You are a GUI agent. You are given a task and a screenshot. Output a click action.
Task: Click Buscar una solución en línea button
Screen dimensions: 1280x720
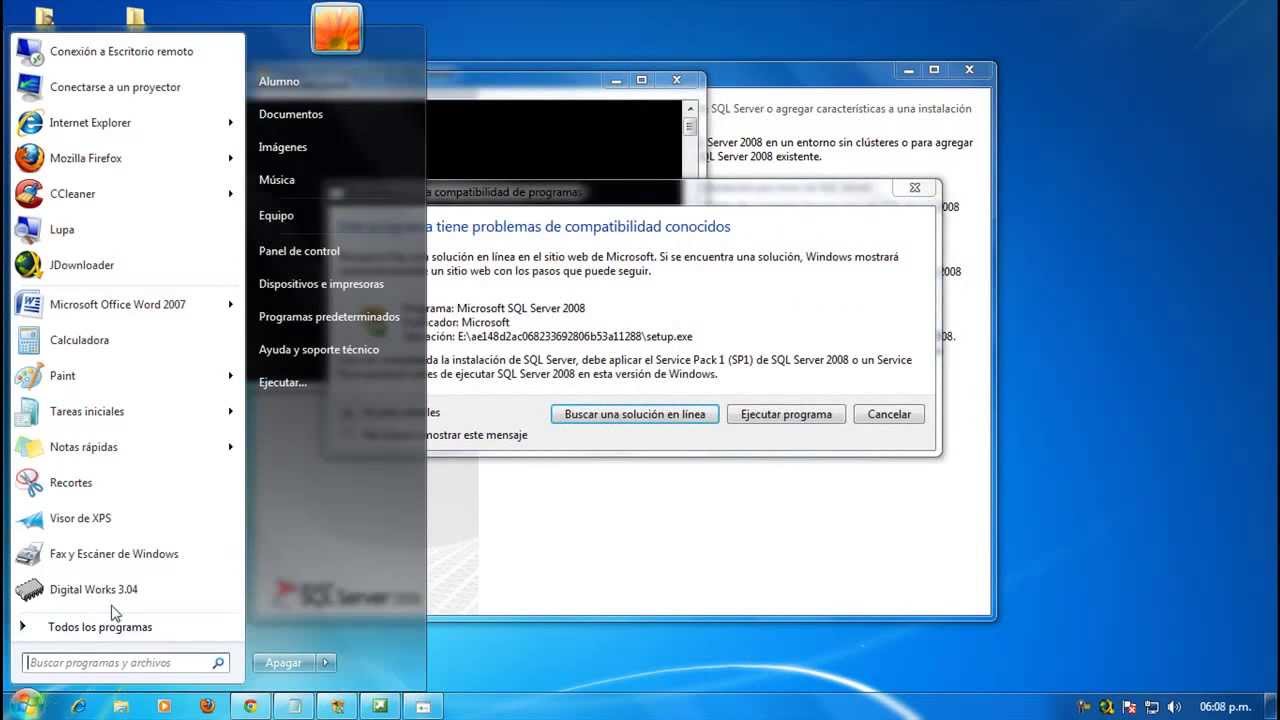click(x=635, y=414)
